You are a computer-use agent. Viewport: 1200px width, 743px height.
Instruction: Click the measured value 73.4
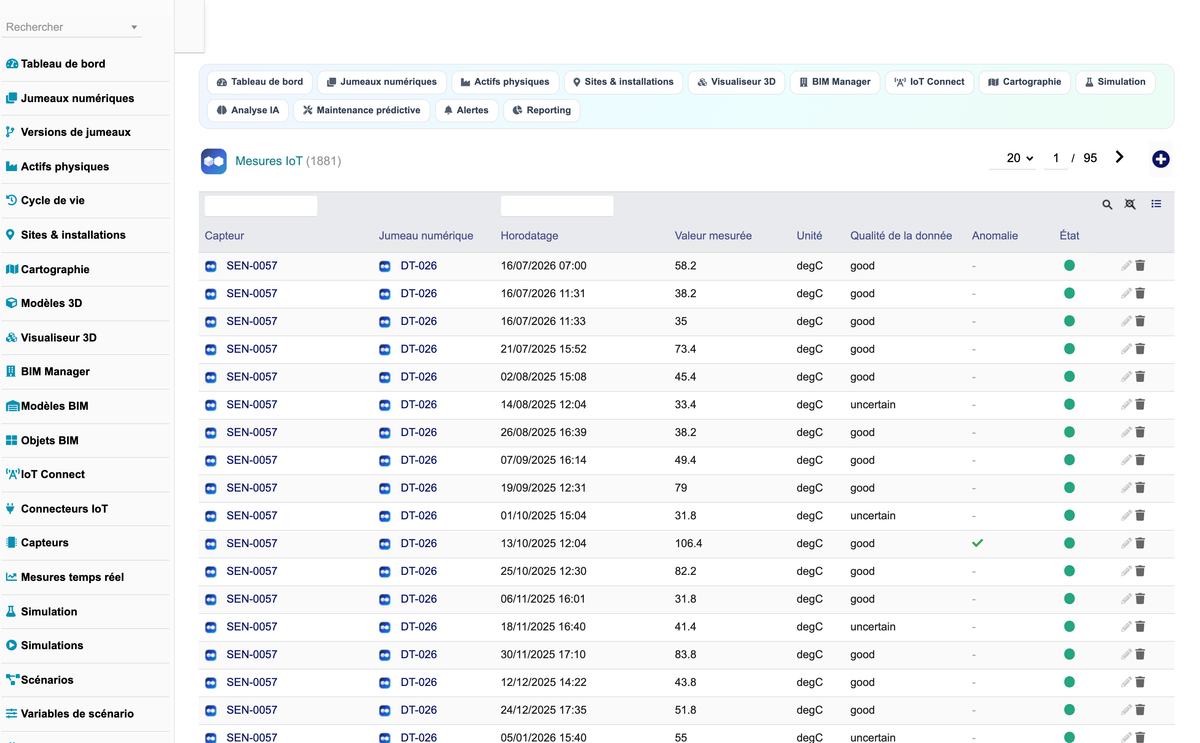click(x=686, y=349)
